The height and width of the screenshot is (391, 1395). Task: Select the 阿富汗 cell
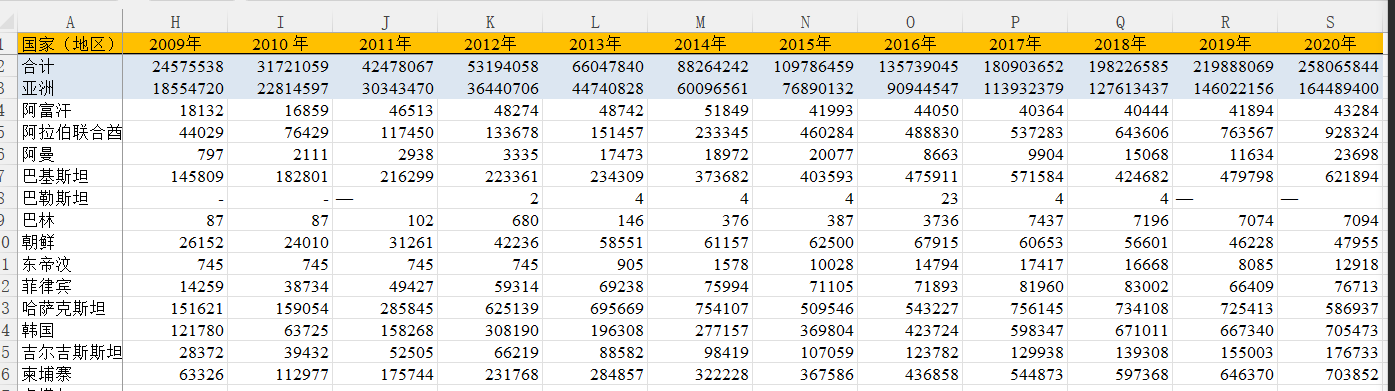point(69,110)
